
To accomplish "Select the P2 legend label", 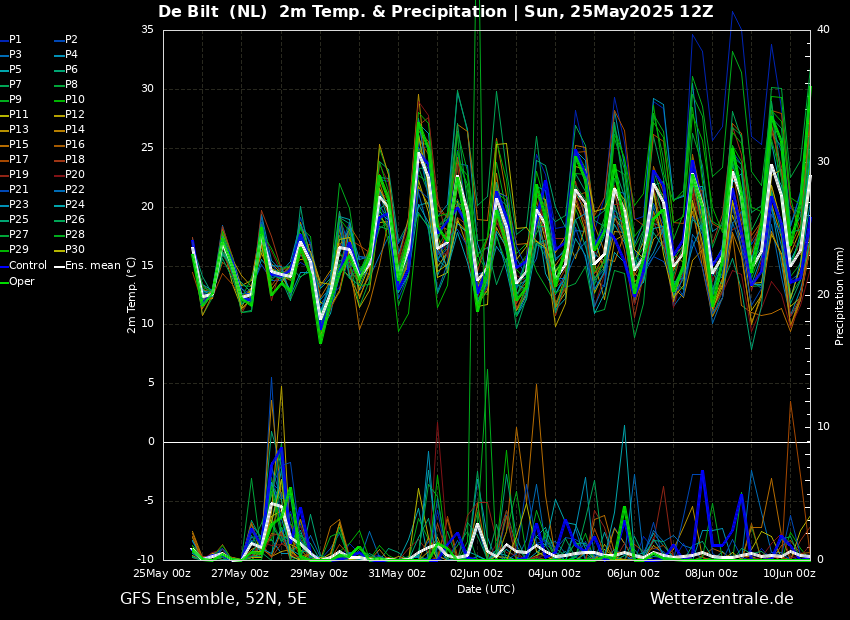I will [71, 40].
